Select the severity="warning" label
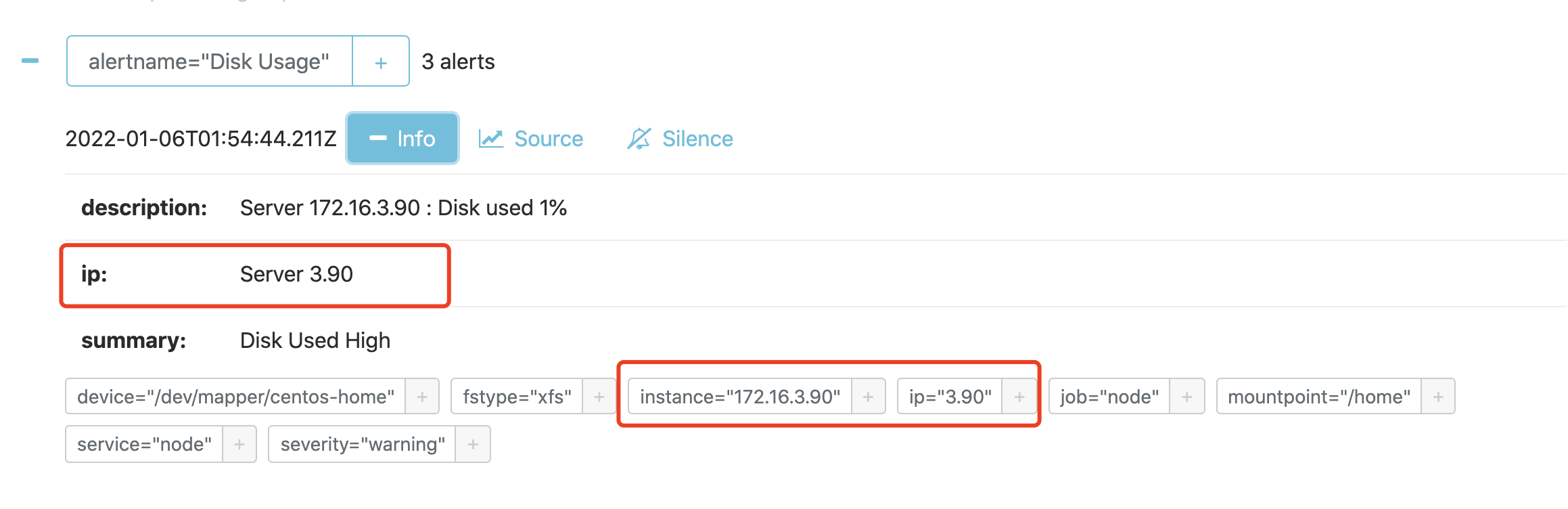This screenshot has height=509, width=1568. tap(363, 444)
